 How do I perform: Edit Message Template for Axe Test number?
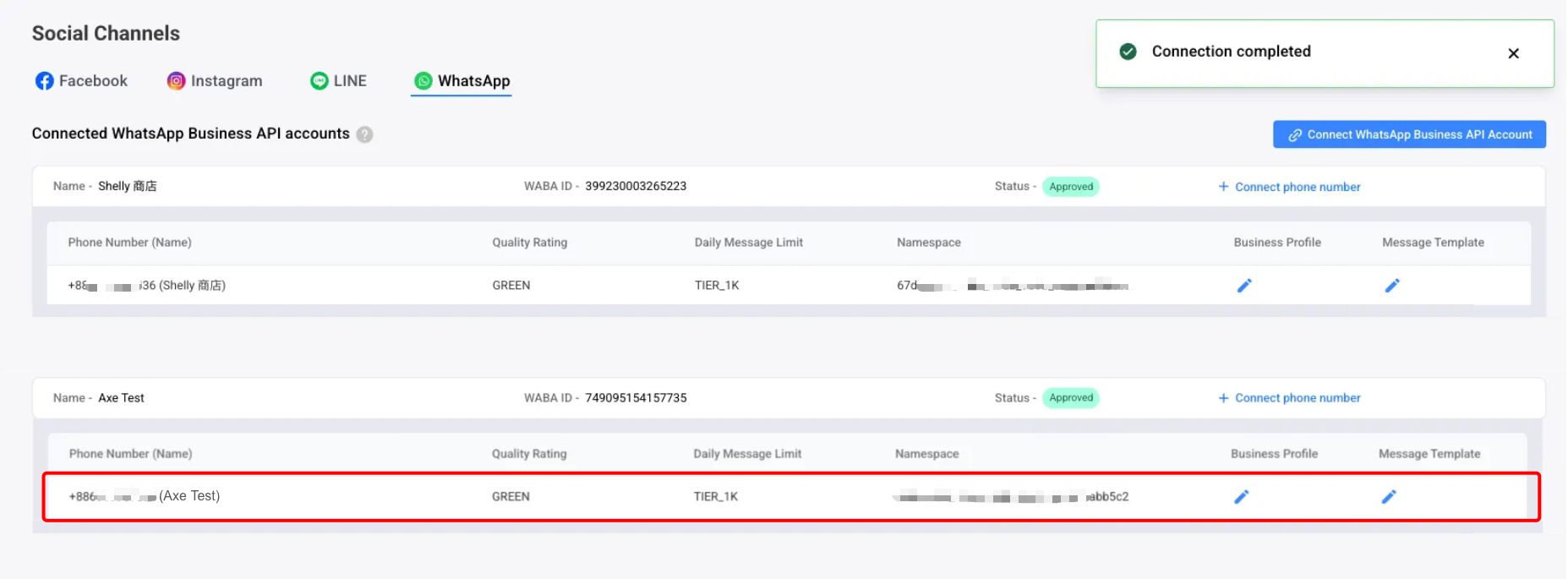1388,497
